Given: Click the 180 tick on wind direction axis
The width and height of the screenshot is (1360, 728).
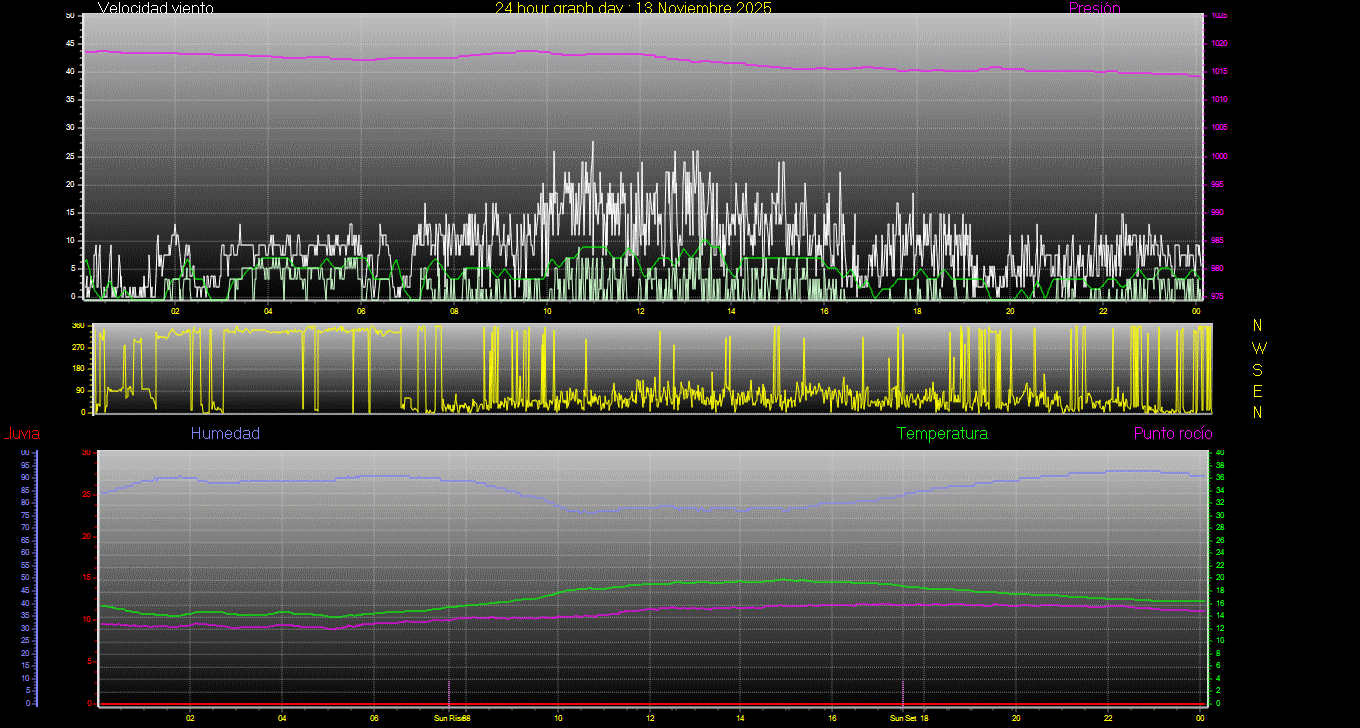Looking at the screenshot, I should (x=78, y=369).
